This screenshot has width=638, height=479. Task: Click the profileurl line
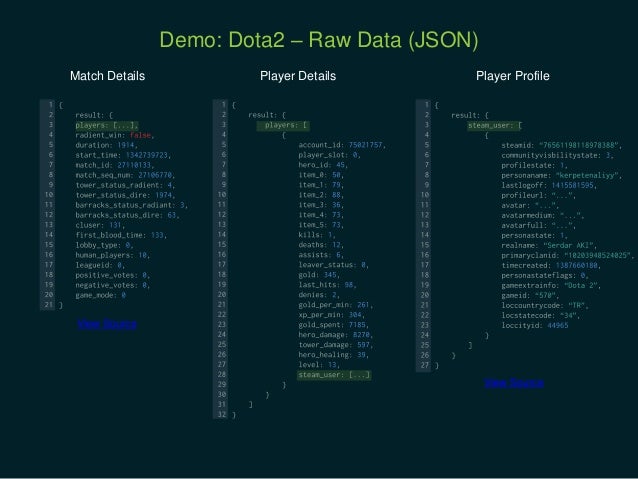tap(539, 195)
